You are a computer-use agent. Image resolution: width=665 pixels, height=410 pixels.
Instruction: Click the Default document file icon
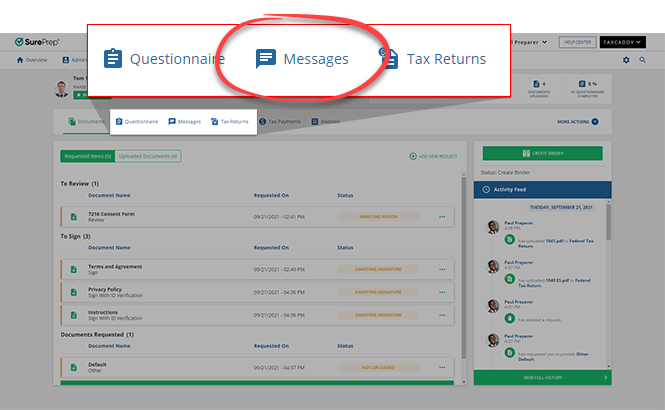[x=74, y=368]
